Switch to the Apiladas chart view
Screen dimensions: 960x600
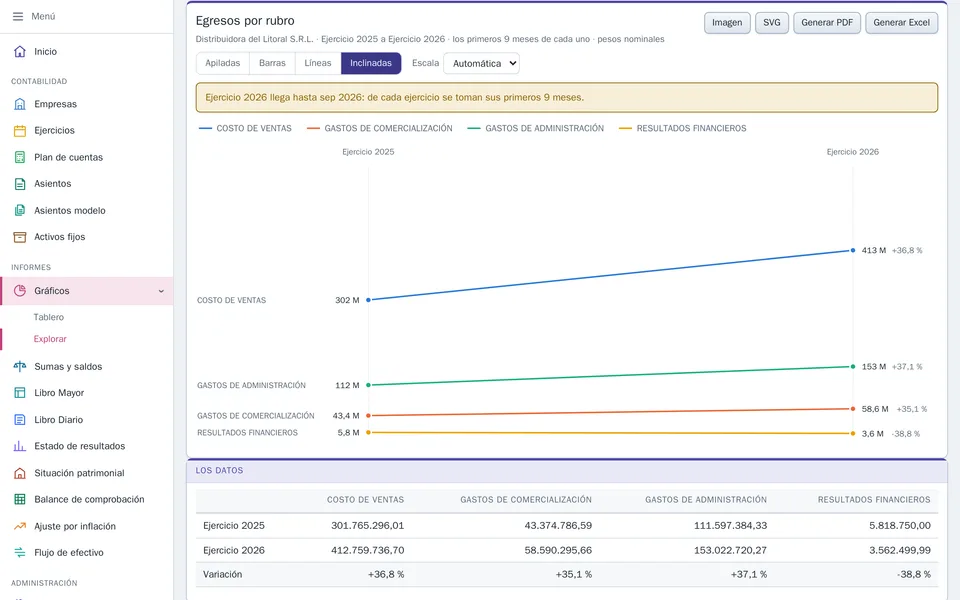223,63
